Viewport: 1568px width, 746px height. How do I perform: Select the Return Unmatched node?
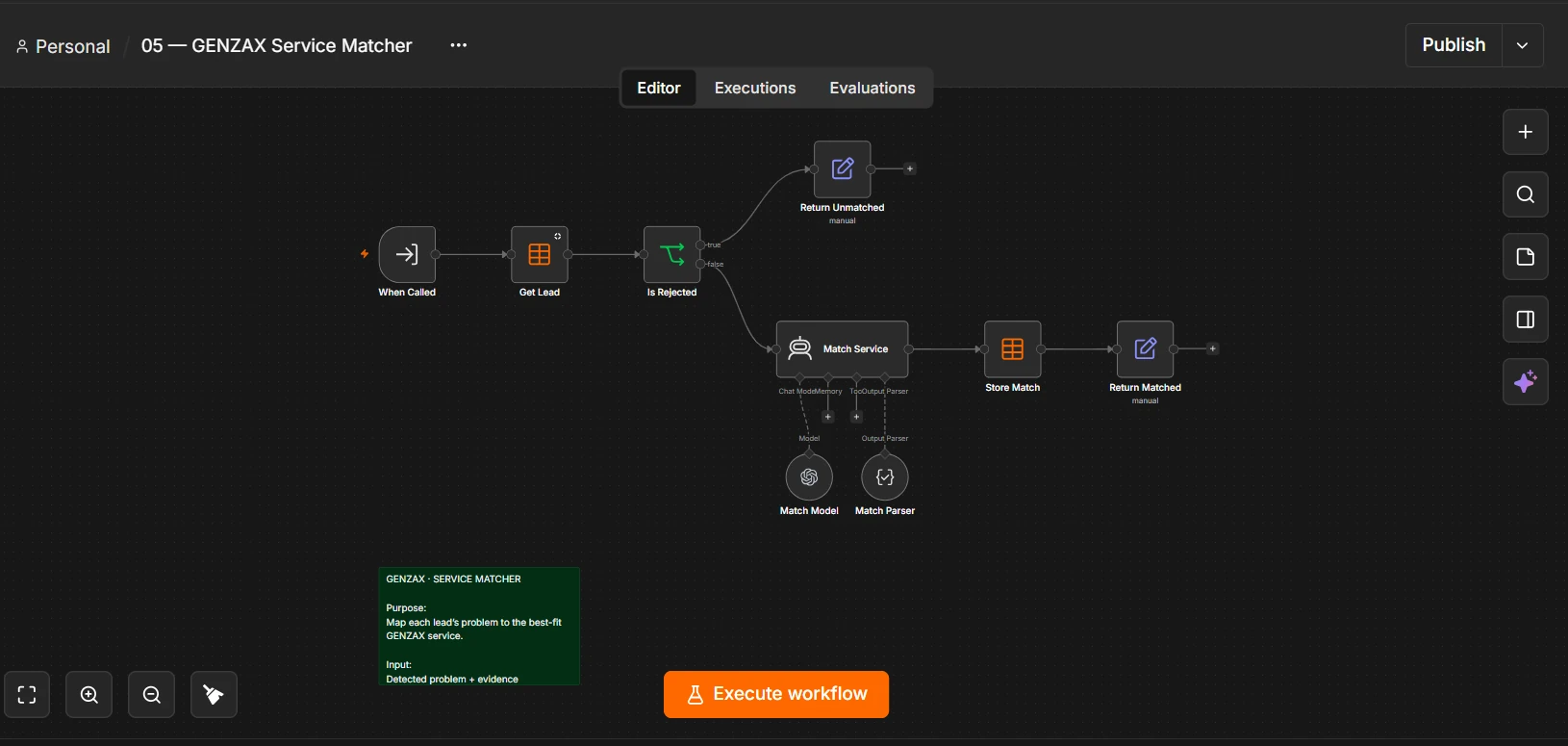843,169
